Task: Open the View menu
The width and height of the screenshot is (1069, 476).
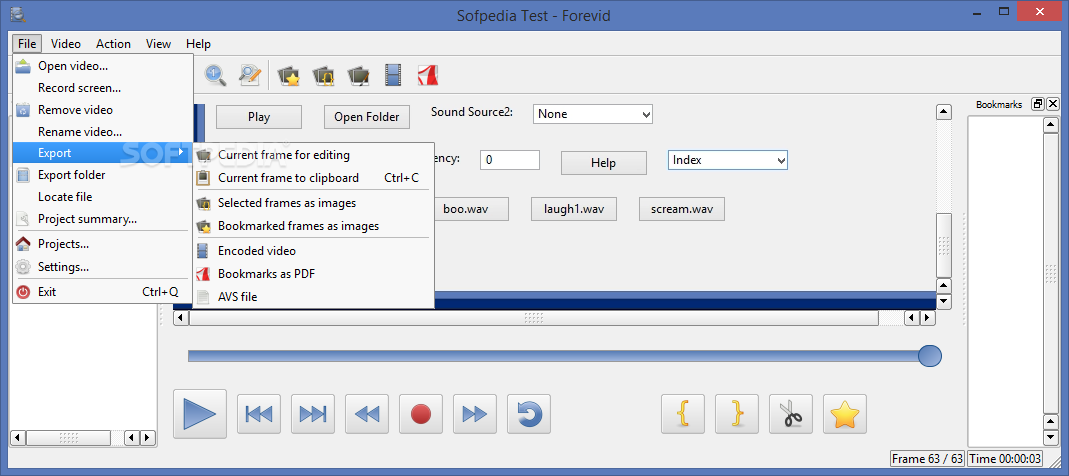Action: pos(158,44)
